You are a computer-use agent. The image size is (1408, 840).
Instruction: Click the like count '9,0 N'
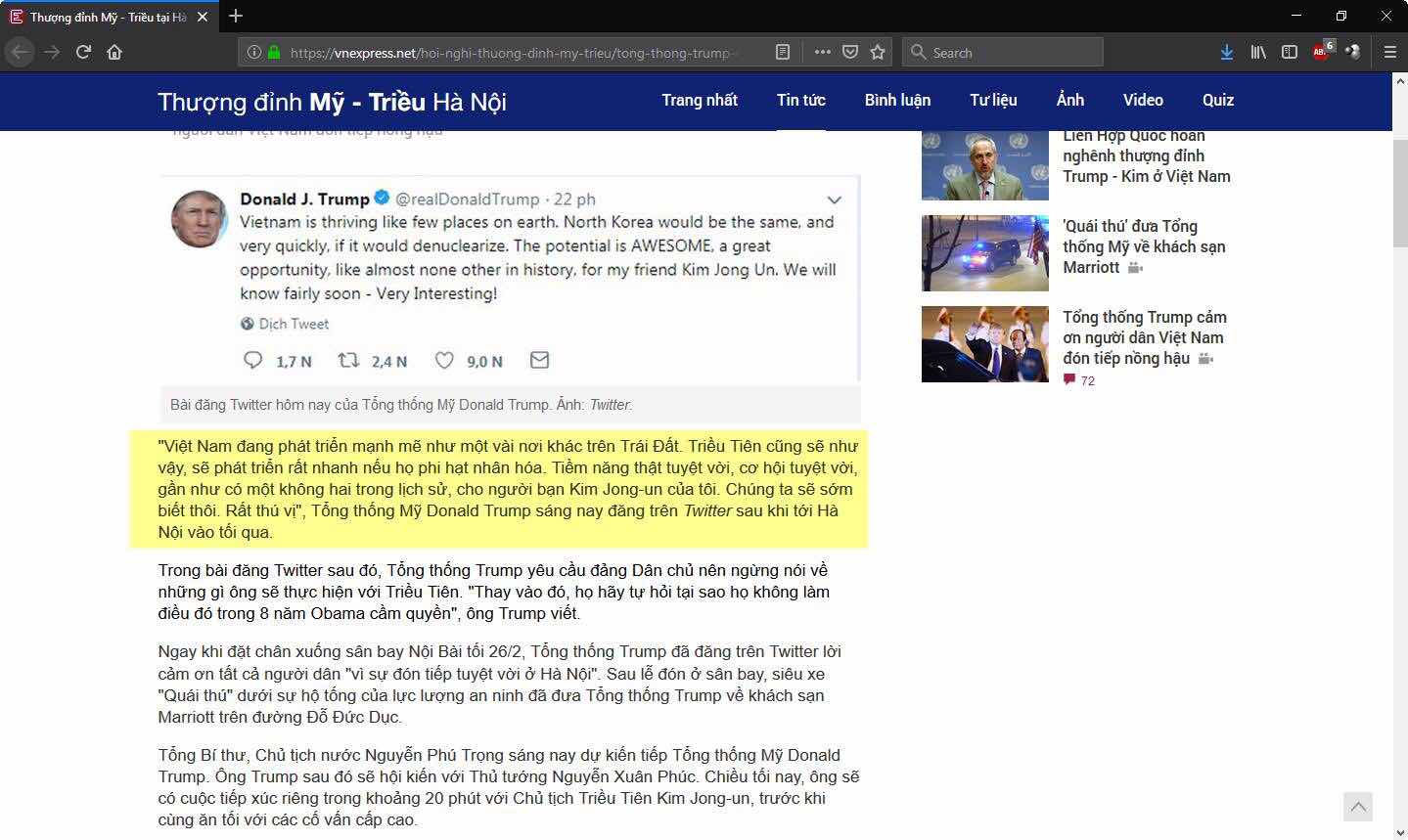(x=484, y=362)
